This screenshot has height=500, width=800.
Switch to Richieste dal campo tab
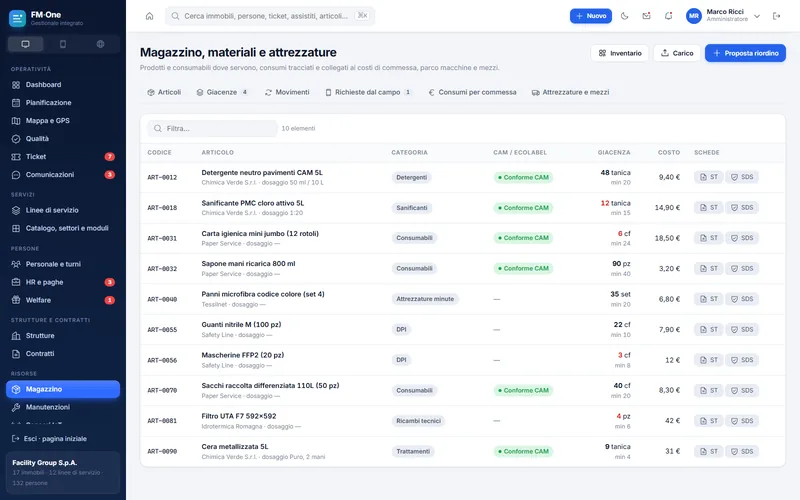(368, 92)
